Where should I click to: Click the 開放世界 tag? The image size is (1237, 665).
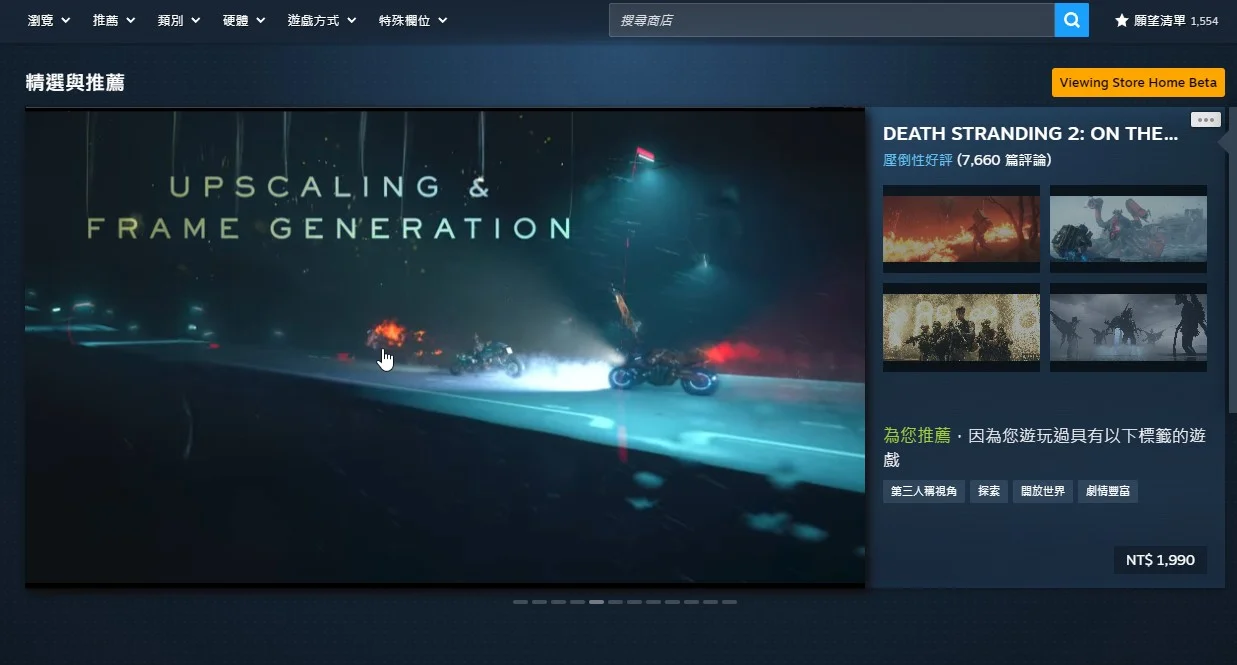pos(1042,491)
